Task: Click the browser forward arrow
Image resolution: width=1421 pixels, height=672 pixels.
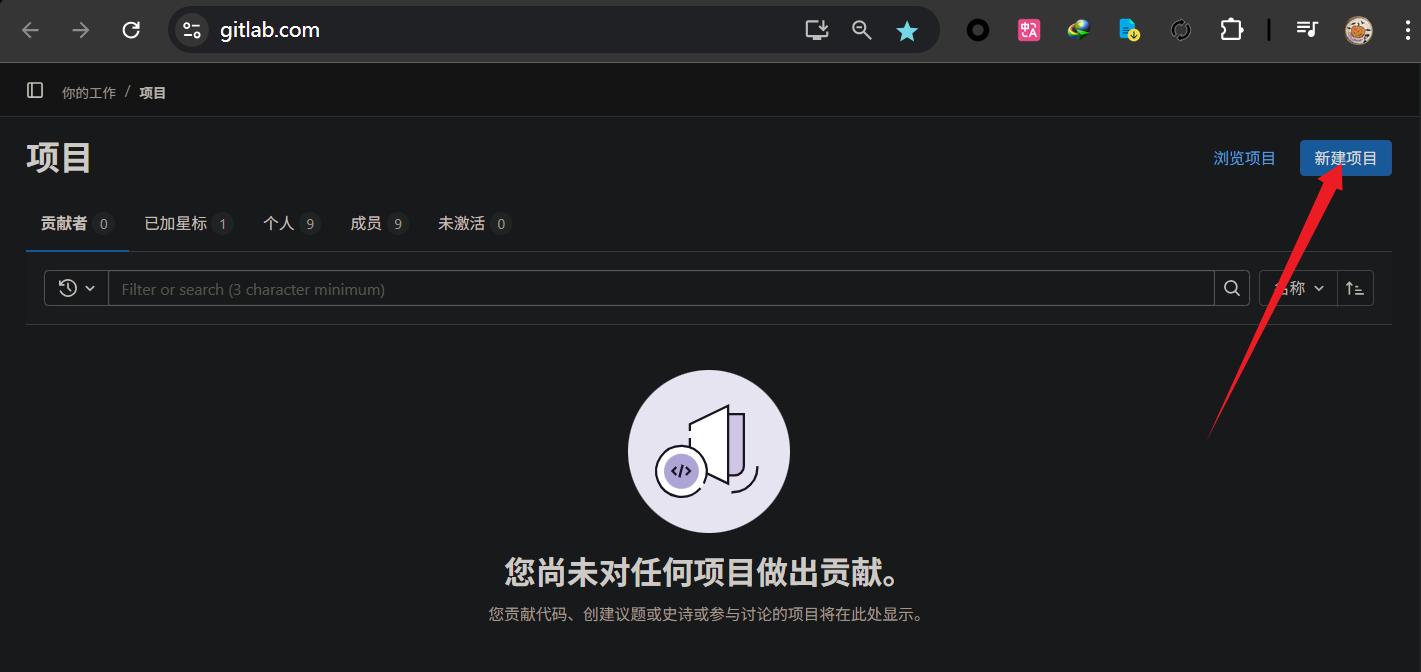Action: click(80, 30)
